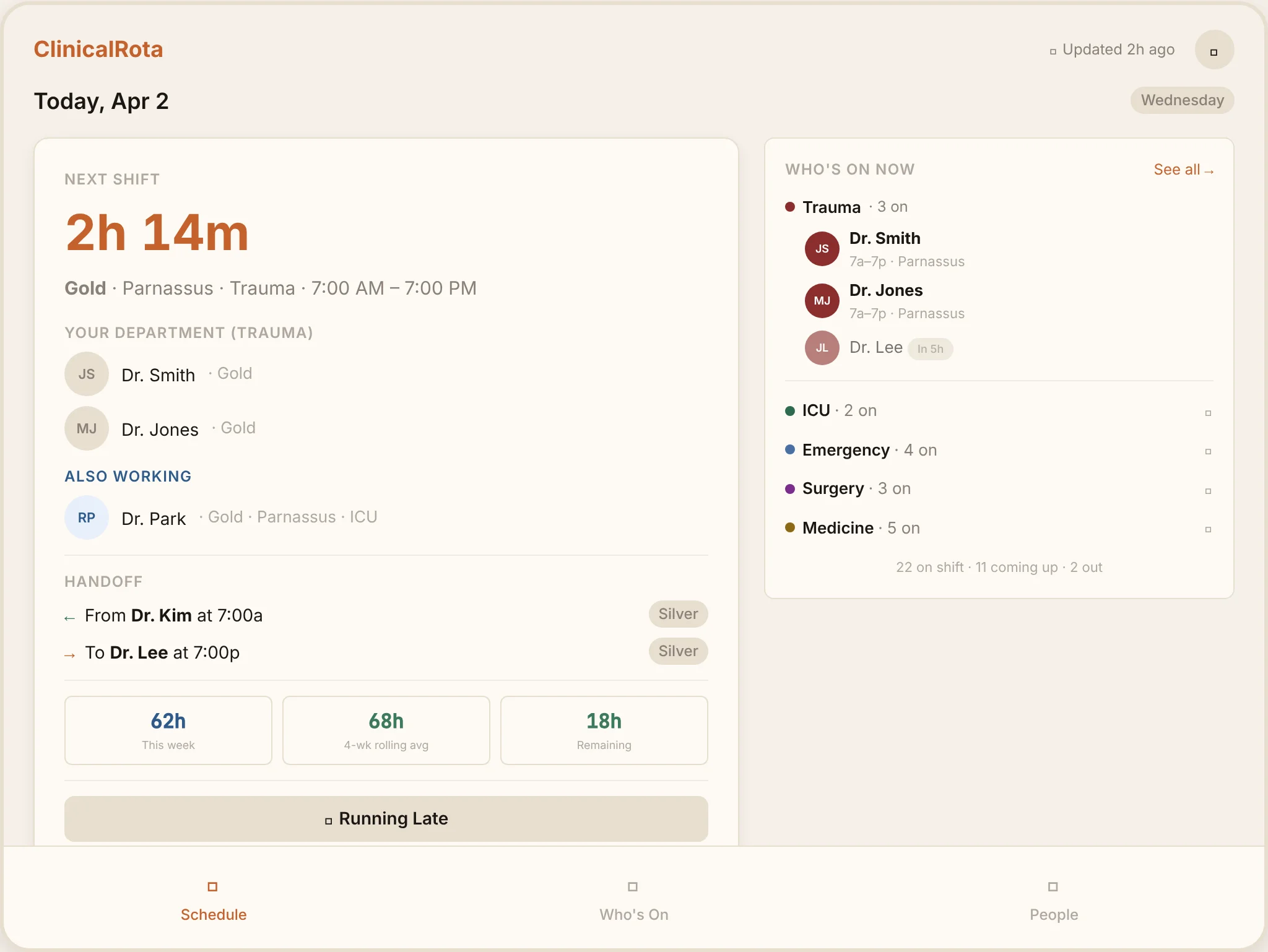Open the See all link

point(1183,170)
